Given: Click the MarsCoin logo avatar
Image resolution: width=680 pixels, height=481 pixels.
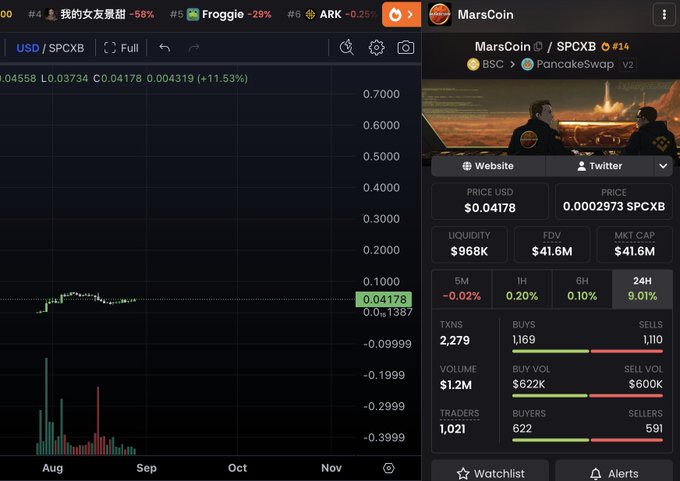Looking at the screenshot, I should pyautogui.click(x=440, y=14).
